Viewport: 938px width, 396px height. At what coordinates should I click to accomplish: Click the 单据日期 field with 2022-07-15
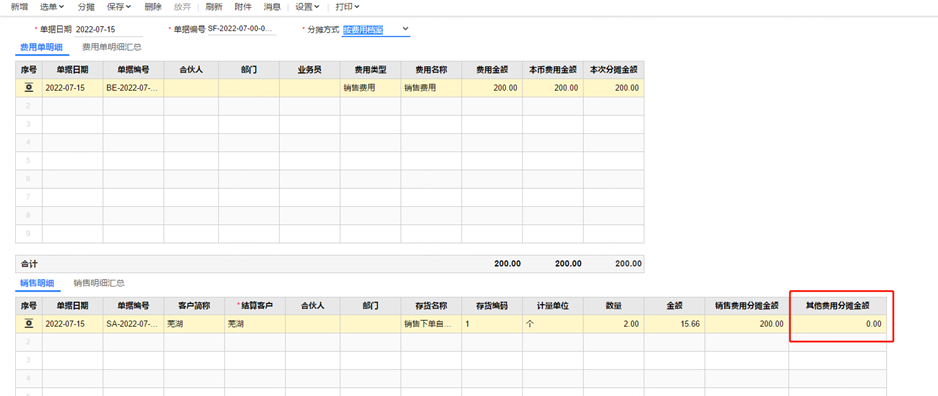108,29
